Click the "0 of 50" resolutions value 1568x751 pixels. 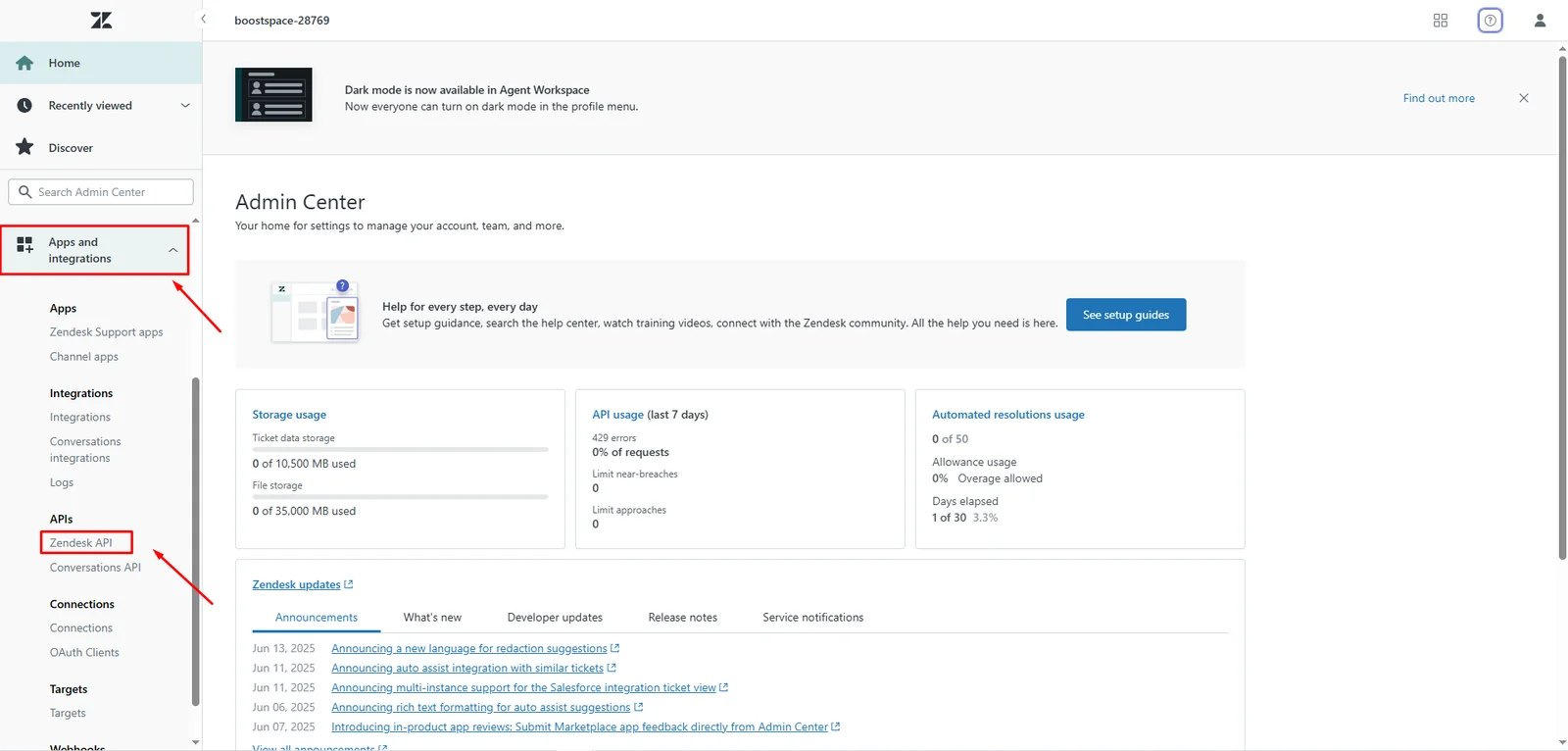pyautogui.click(x=951, y=439)
